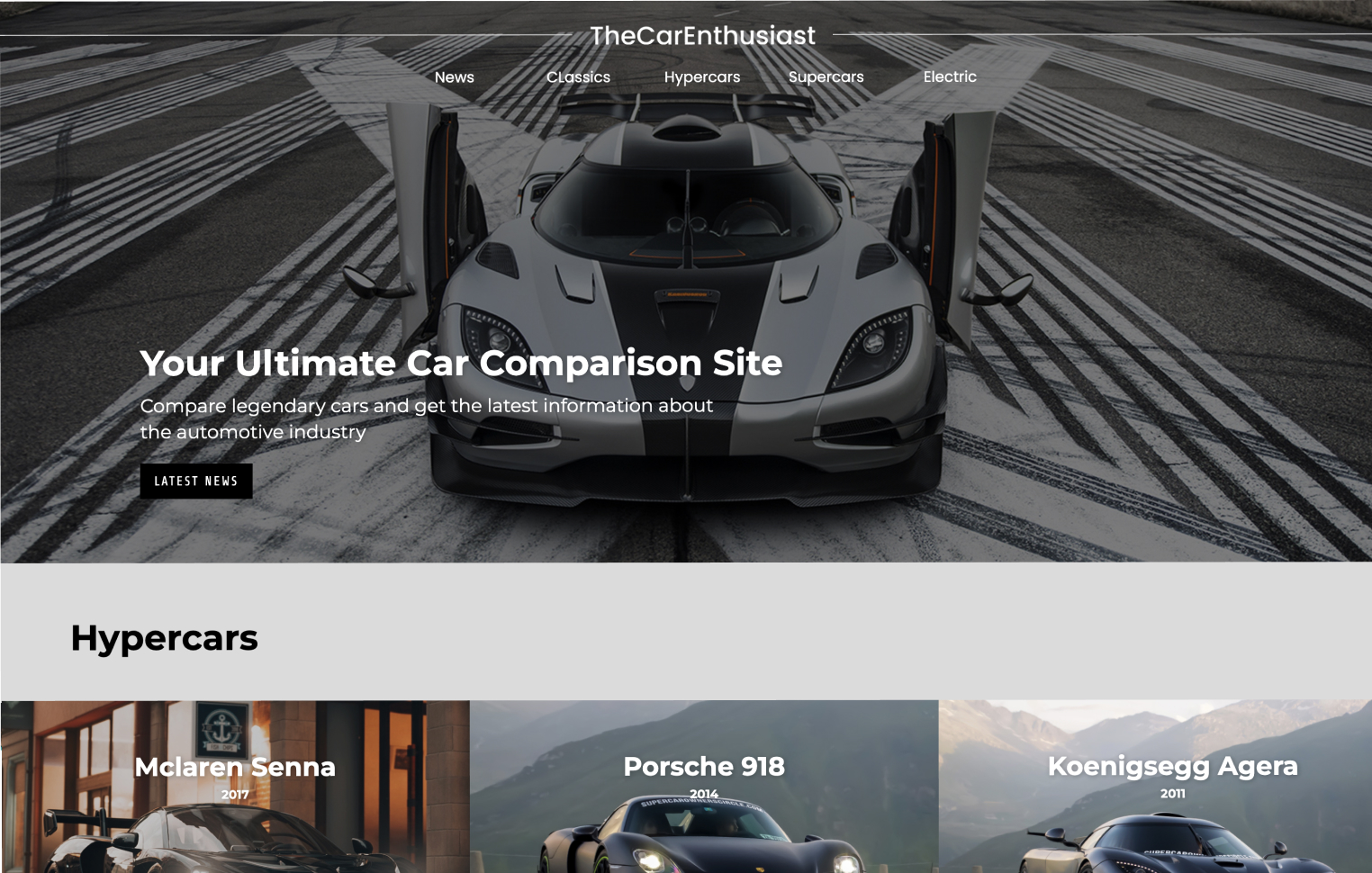
Task: Click the TheCarEnthusiast site logo
Action: (x=702, y=35)
